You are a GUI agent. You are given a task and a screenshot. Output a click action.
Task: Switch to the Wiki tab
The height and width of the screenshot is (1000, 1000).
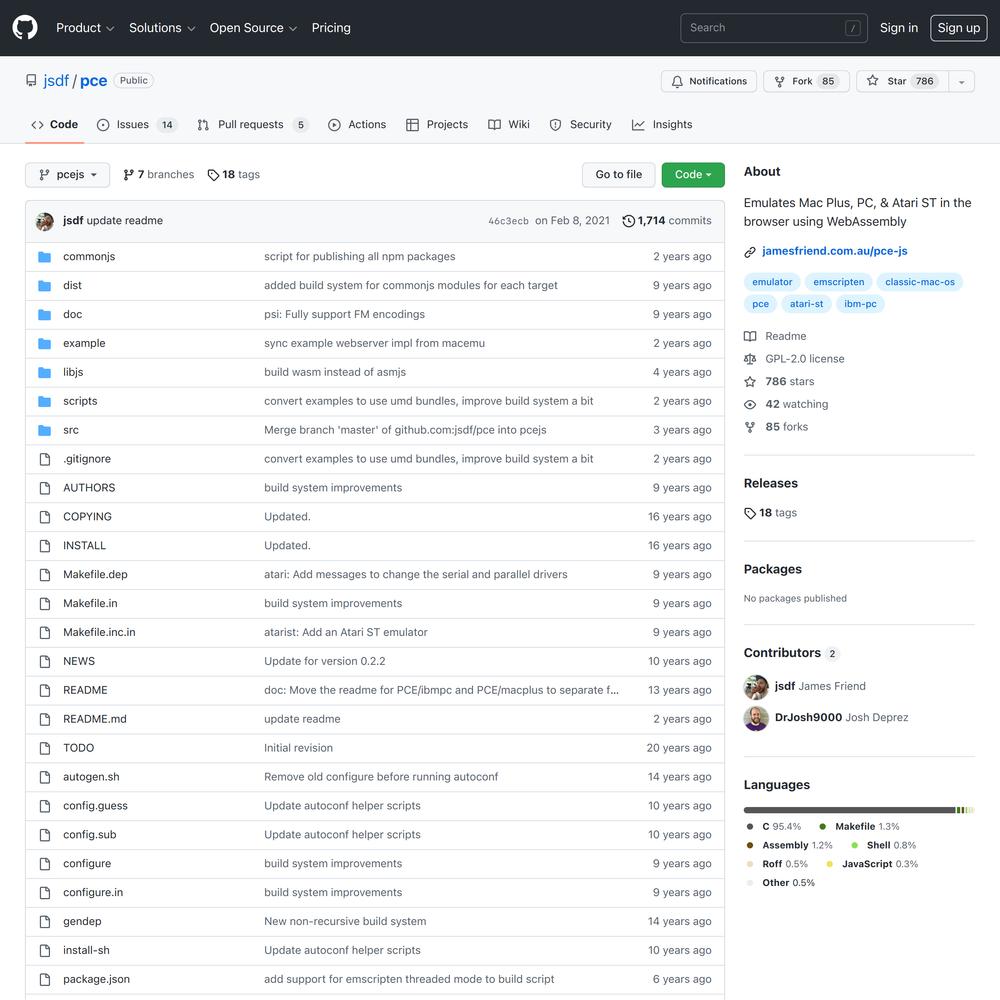coord(509,124)
